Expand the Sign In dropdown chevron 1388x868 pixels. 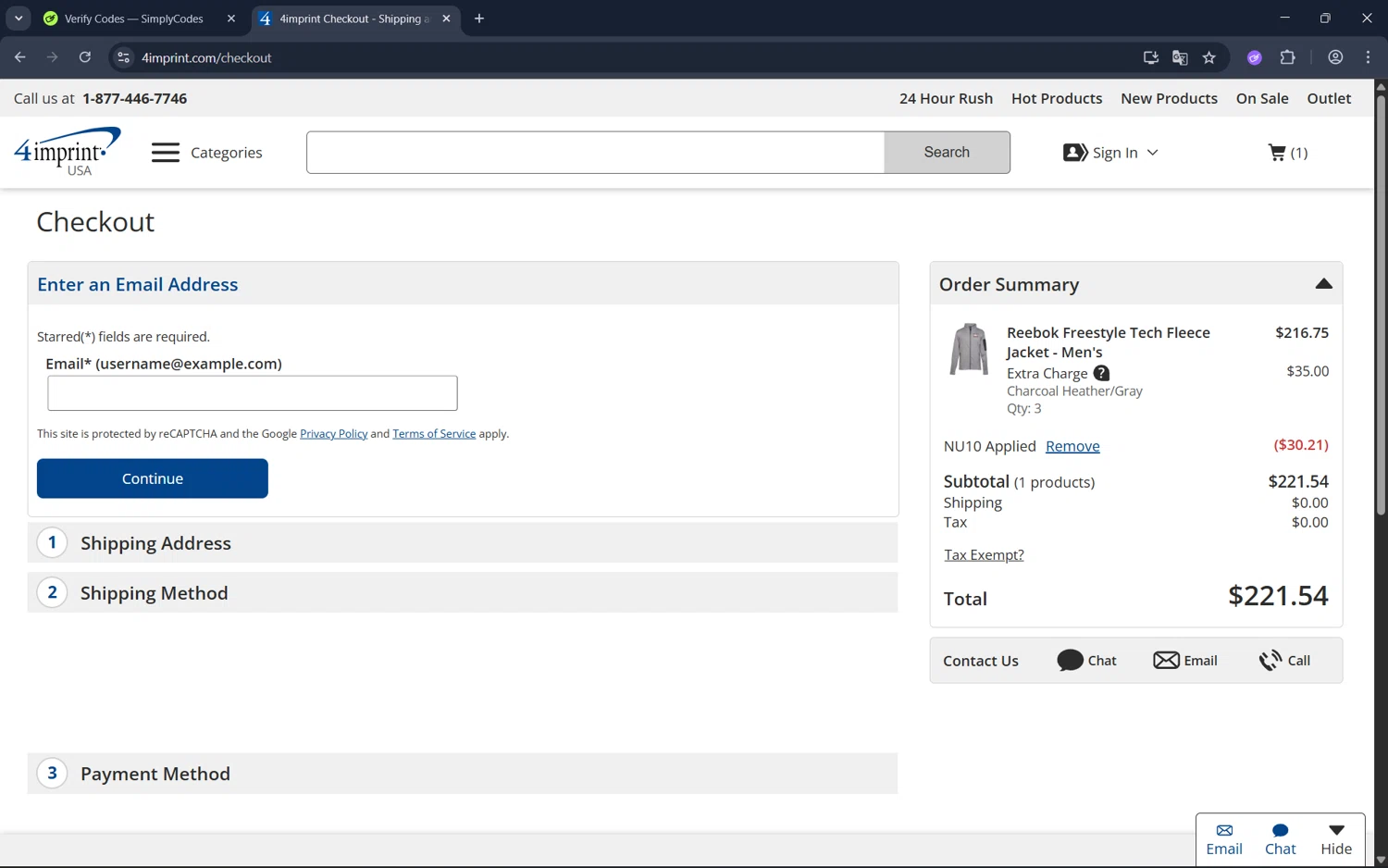click(x=1152, y=153)
